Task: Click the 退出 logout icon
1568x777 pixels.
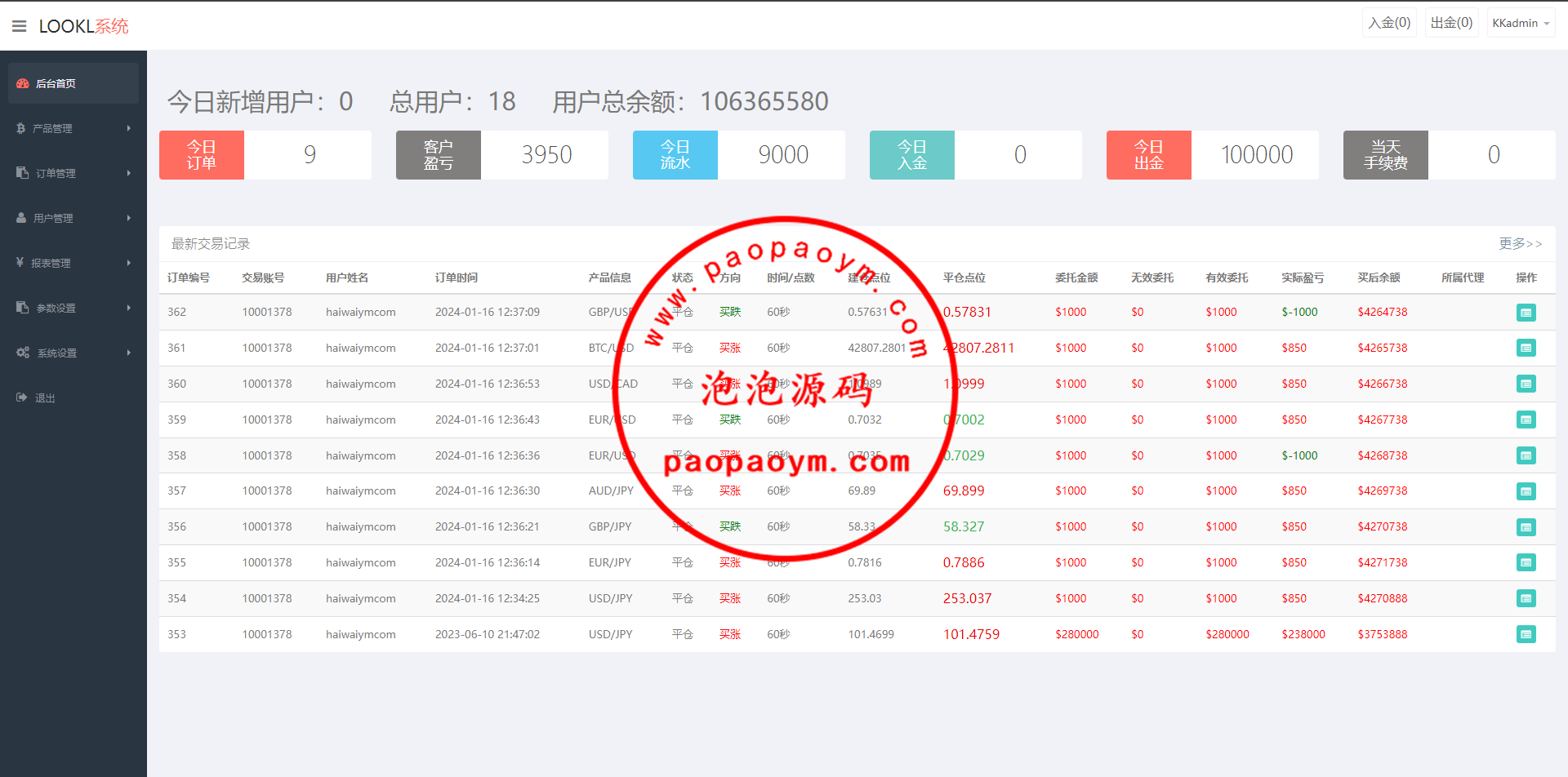Action: pos(21,397)
